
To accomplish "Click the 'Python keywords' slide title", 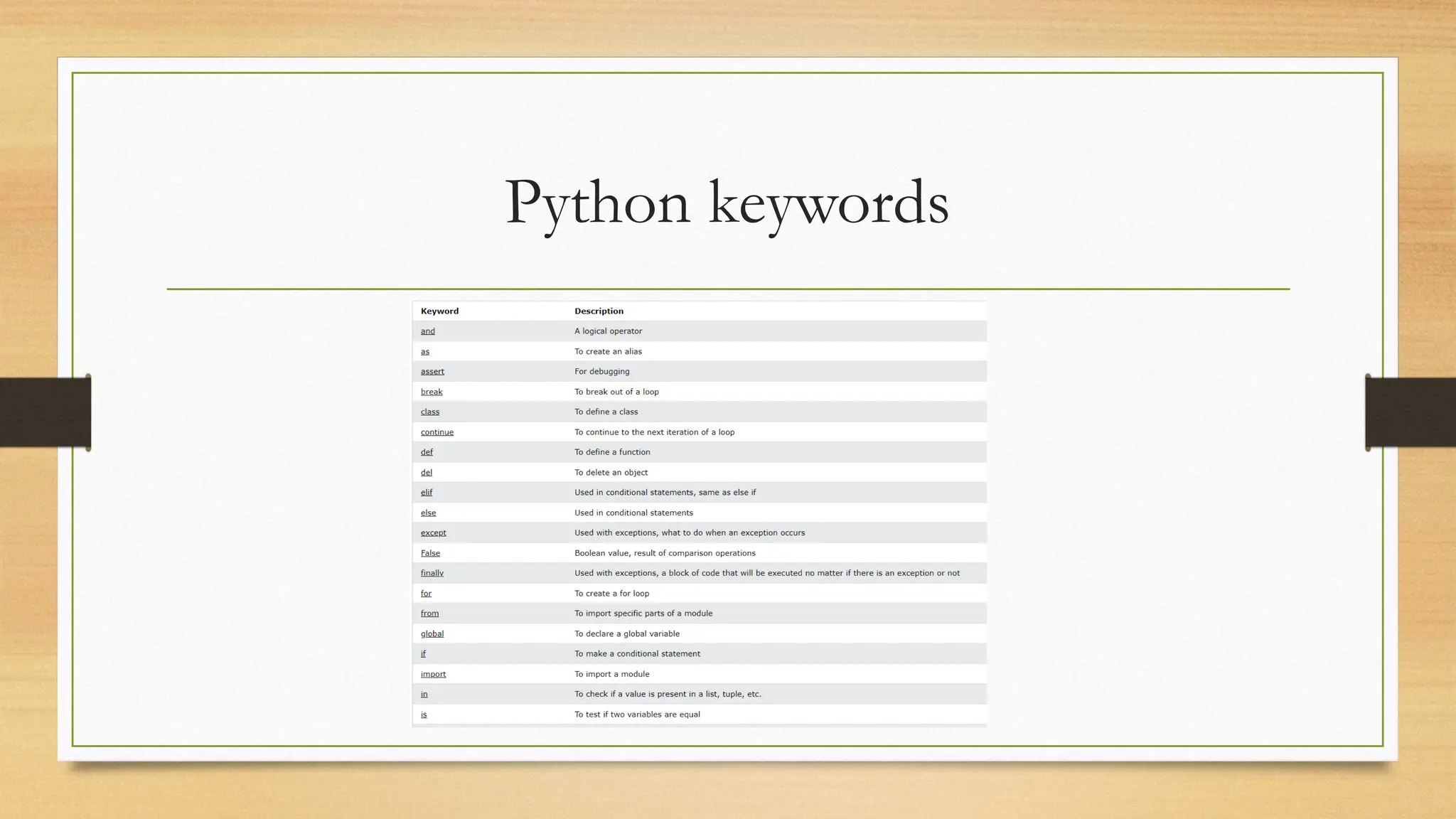I will 726,203.
